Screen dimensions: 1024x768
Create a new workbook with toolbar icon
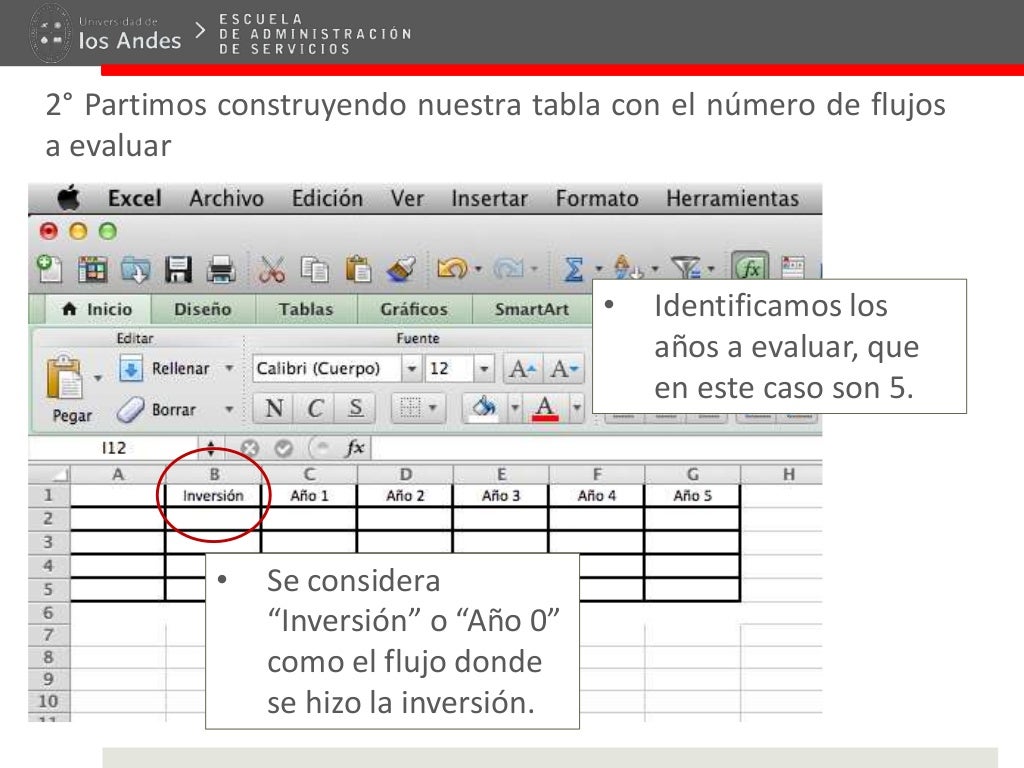tap(49, 268)
